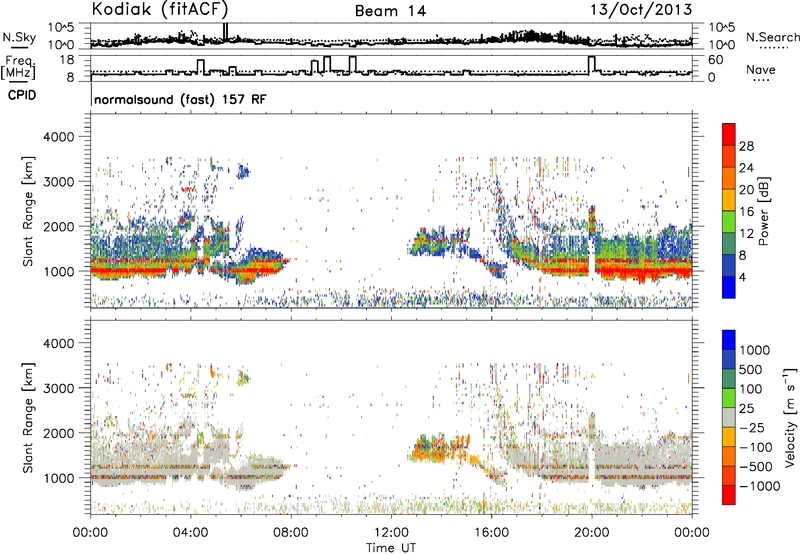Click the '16:00' time tick label
The height and width of the screenshot is (554, 800).
point(491,533)
